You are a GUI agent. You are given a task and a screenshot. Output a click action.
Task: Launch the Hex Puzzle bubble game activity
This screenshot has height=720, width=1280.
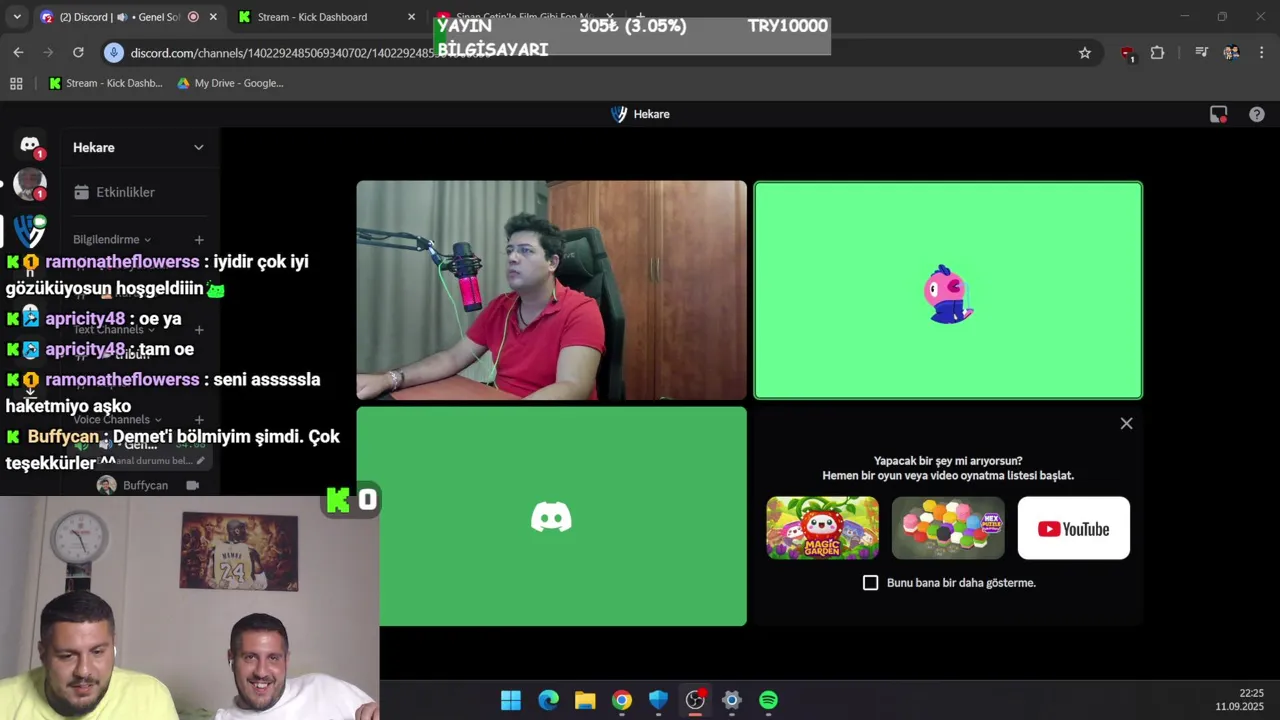pyautogui.click(x=948, y=528)
